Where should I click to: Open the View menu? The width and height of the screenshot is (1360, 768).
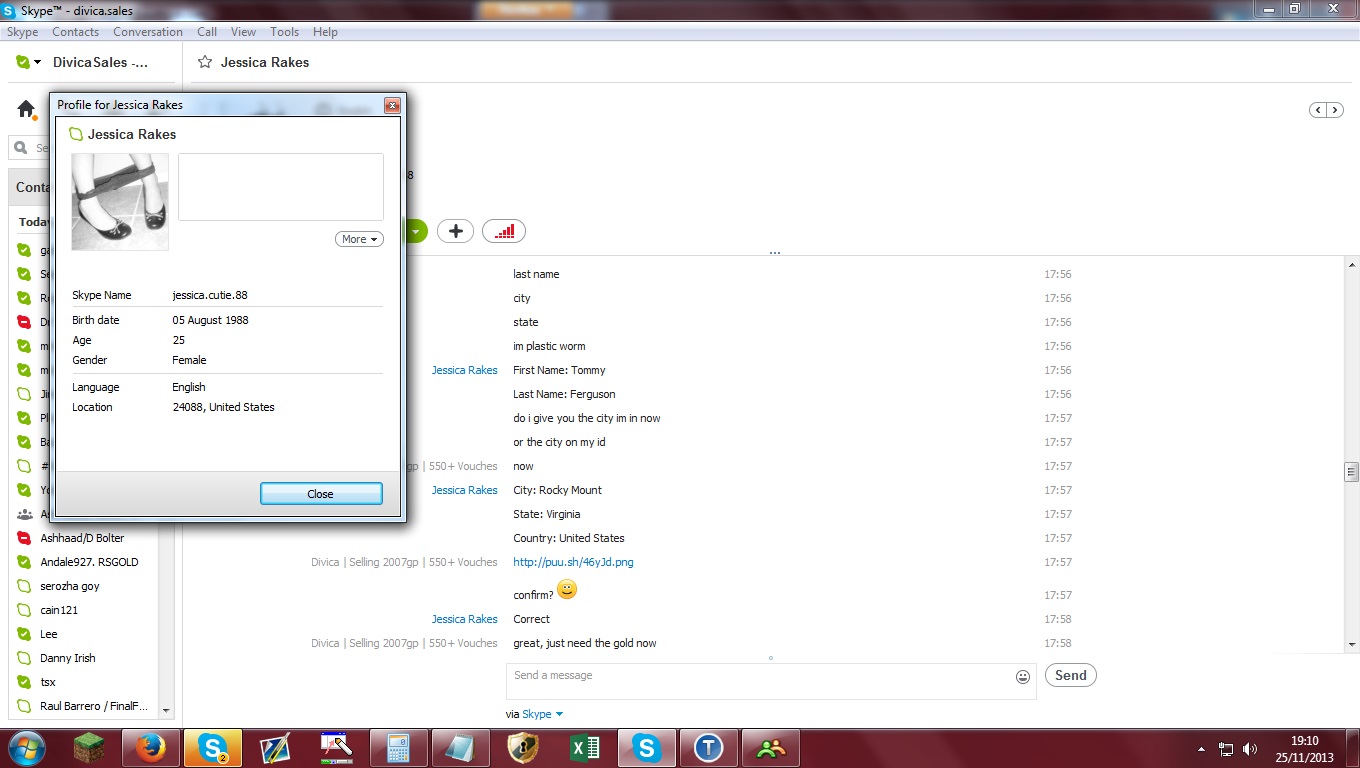[x=244, y=32]
